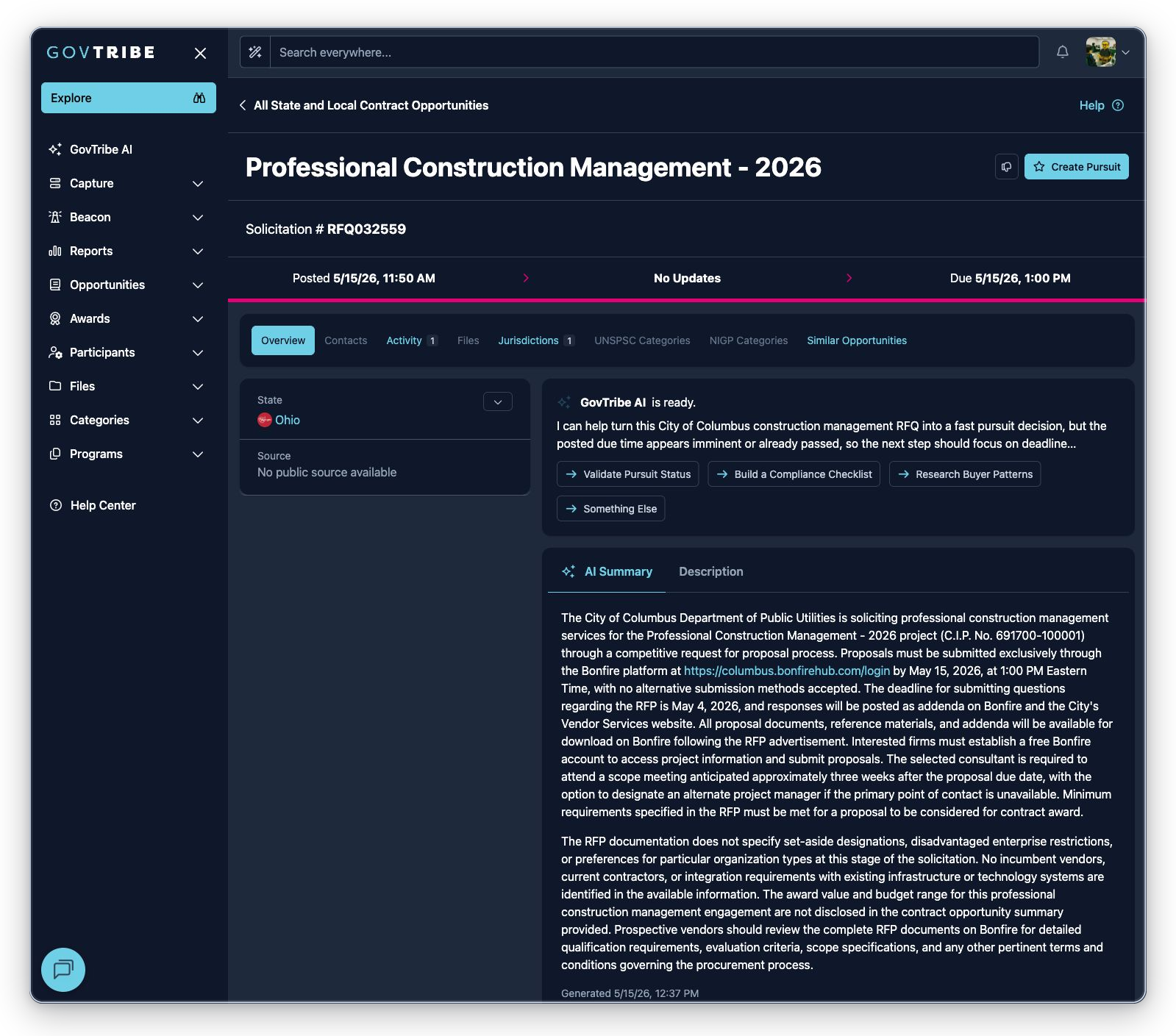Click the Opportunities document icon

(55, 285)
